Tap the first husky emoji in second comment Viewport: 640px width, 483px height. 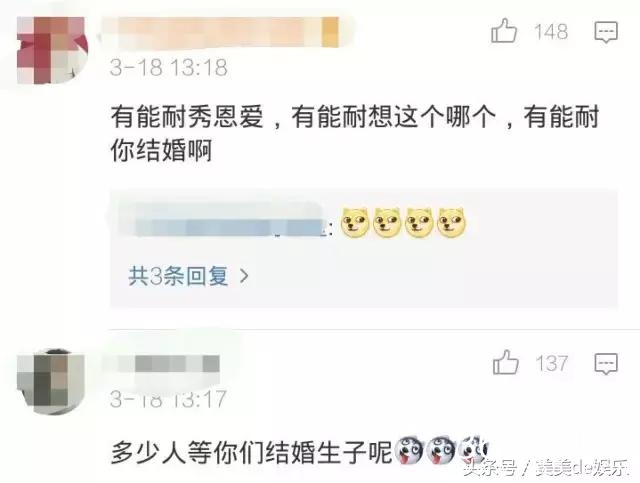pyautogui.click(x=410, y=450)
